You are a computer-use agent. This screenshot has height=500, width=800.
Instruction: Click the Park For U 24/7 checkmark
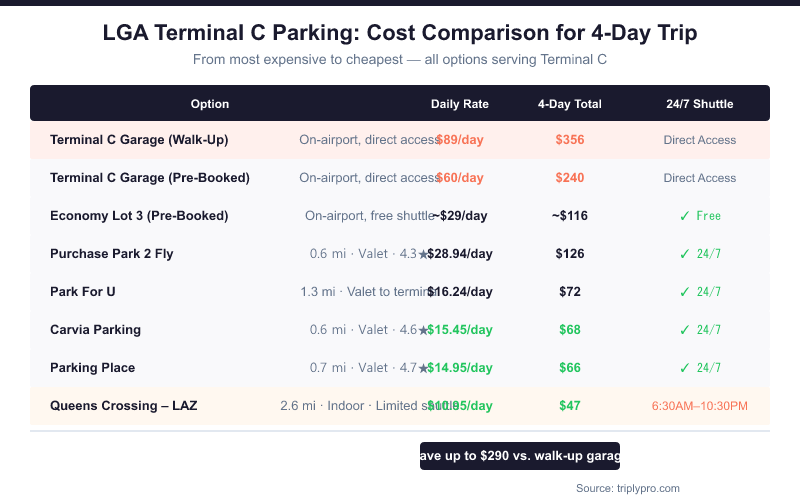pos(685,292)
